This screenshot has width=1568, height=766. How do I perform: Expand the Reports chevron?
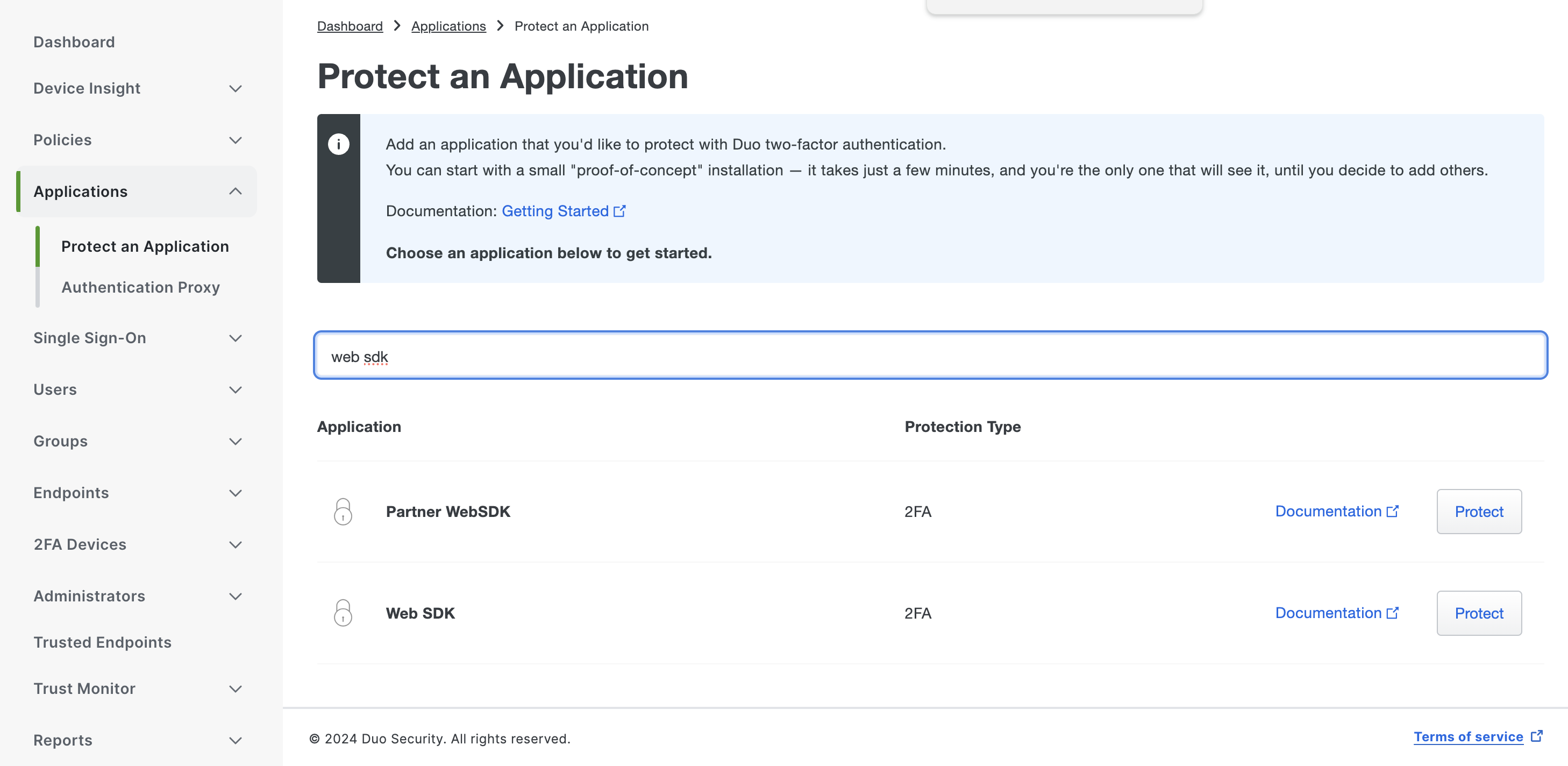coord(236,740)
